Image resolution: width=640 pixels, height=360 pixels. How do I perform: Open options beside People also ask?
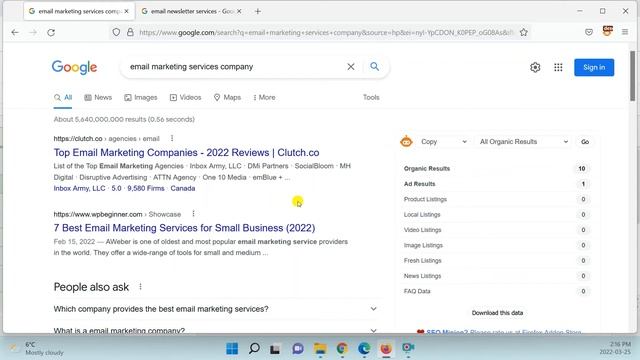(x=140, y=287)
